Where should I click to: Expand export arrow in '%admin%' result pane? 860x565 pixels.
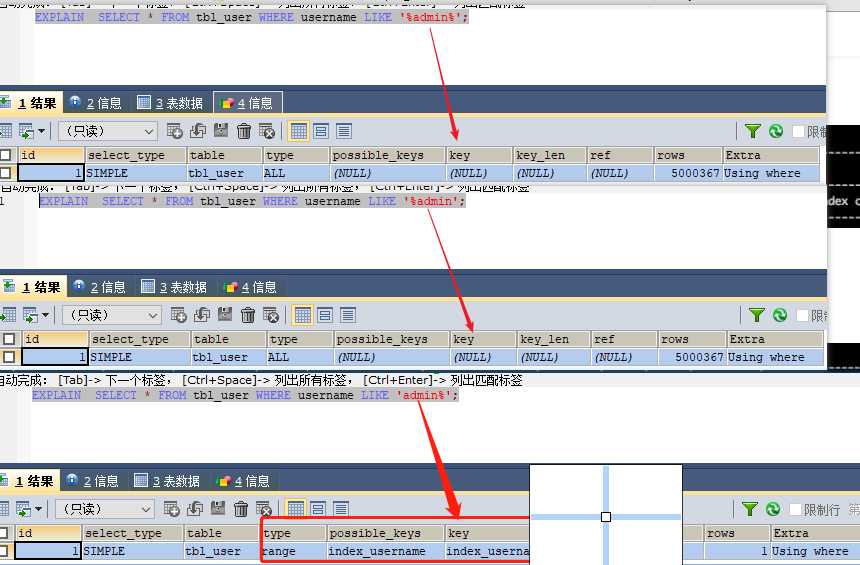click(42, 131)
